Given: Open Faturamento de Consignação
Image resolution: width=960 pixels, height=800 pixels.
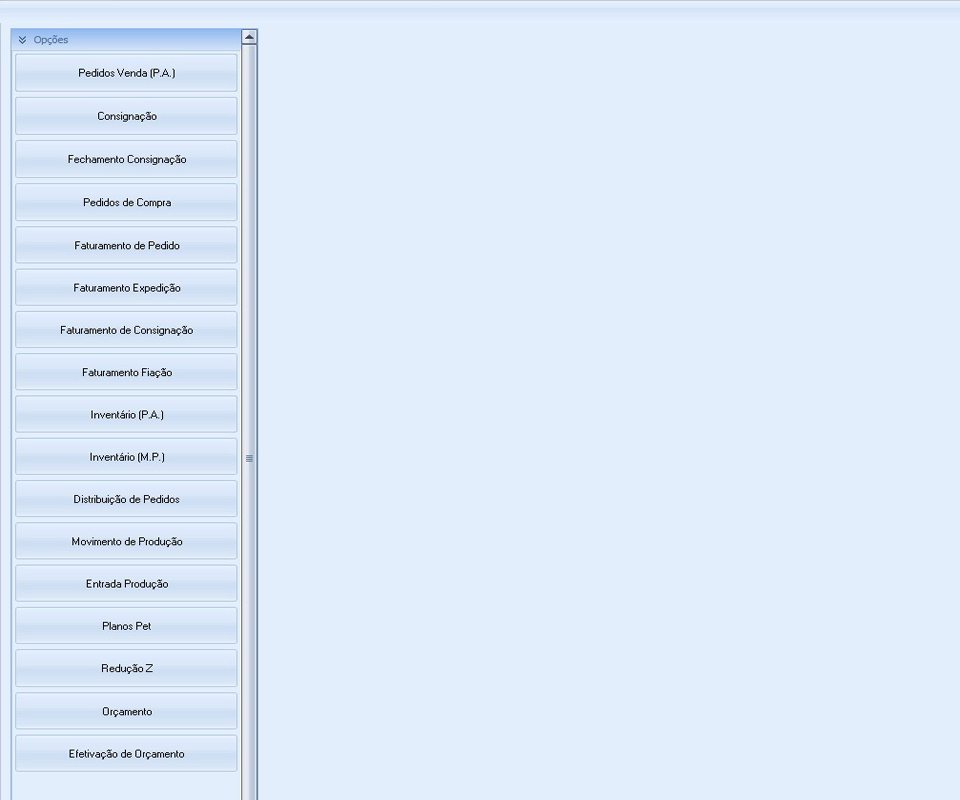Looking at the screenshot, I should pos(127,330).
